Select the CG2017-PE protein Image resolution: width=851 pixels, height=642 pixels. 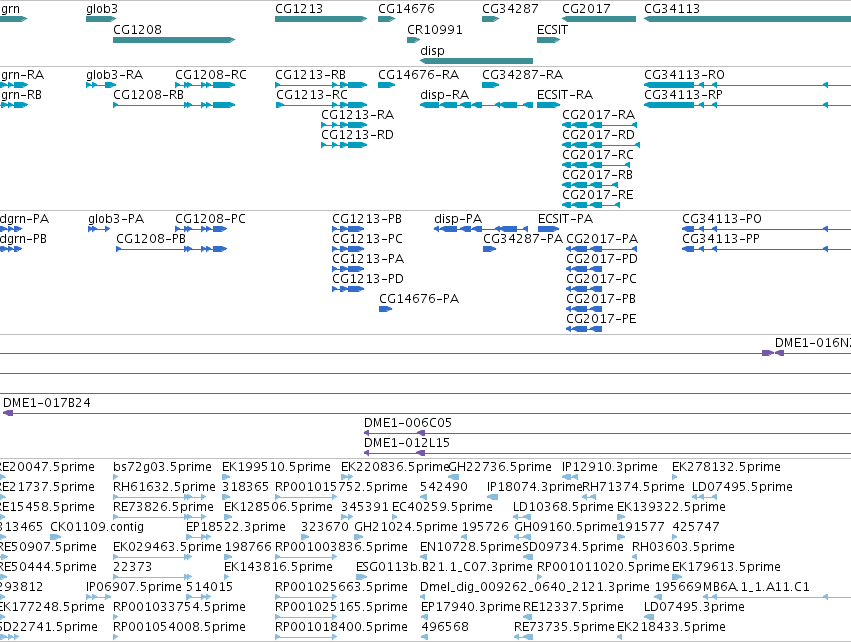(584, 329)
